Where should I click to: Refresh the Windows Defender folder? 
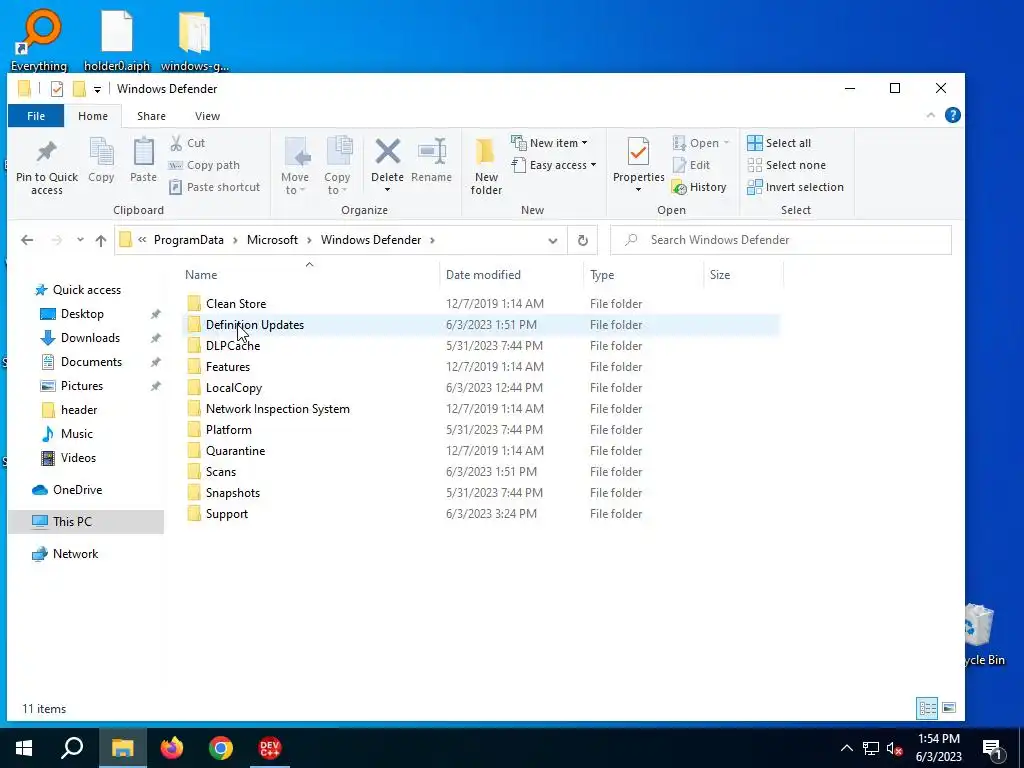[x=583, y=240]
